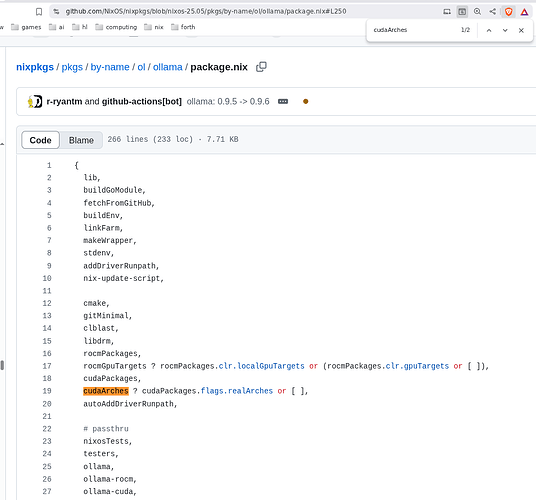Click the page scrollbar marker at left edge
This screenshot has width=536, height=500.
2,365
